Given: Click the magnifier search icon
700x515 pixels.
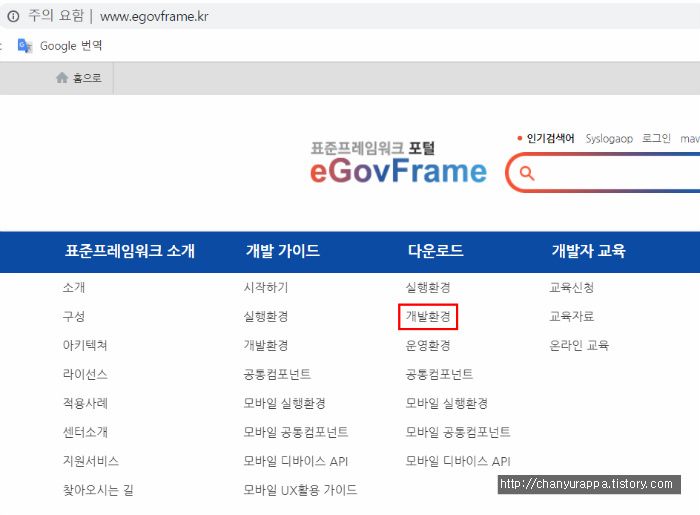Looking at the screenshot, I should pos(527,173).
